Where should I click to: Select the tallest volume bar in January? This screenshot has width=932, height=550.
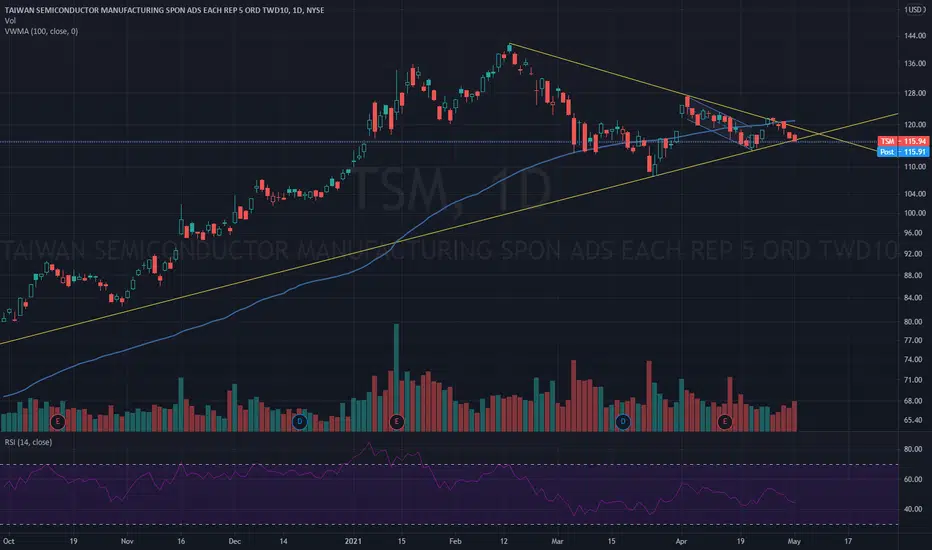(x=396, y=378)
